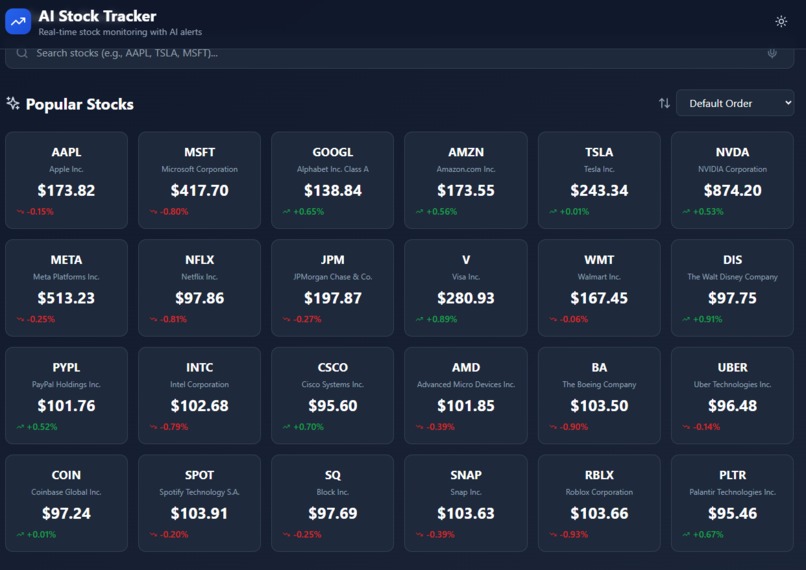The height and width of the screenshot is (570, 806).
Task: Click the uptrend icon on TSLA card
Action: (553, 211)
